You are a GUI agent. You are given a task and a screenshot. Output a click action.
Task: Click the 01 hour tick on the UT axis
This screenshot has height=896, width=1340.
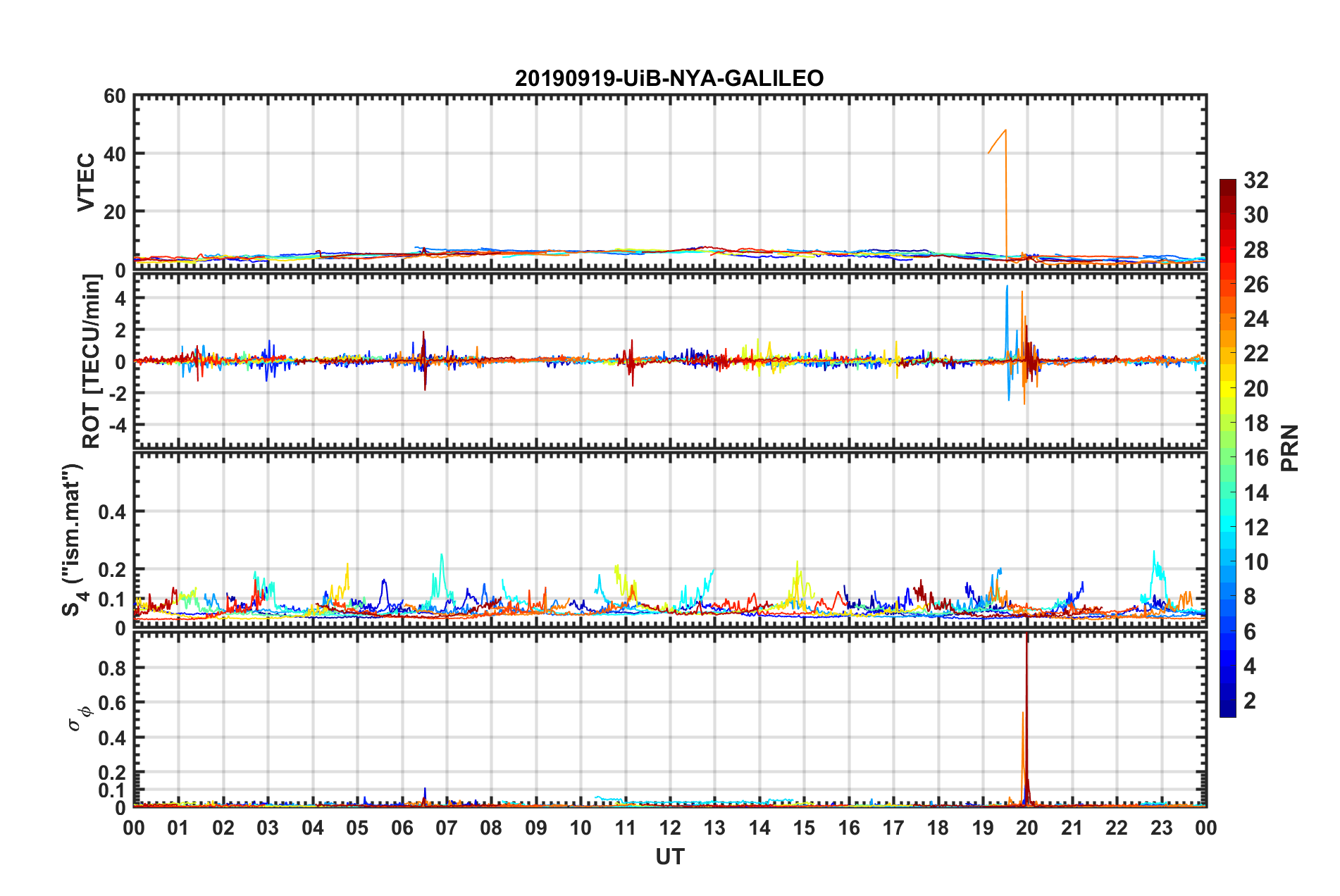pos(178,828)
